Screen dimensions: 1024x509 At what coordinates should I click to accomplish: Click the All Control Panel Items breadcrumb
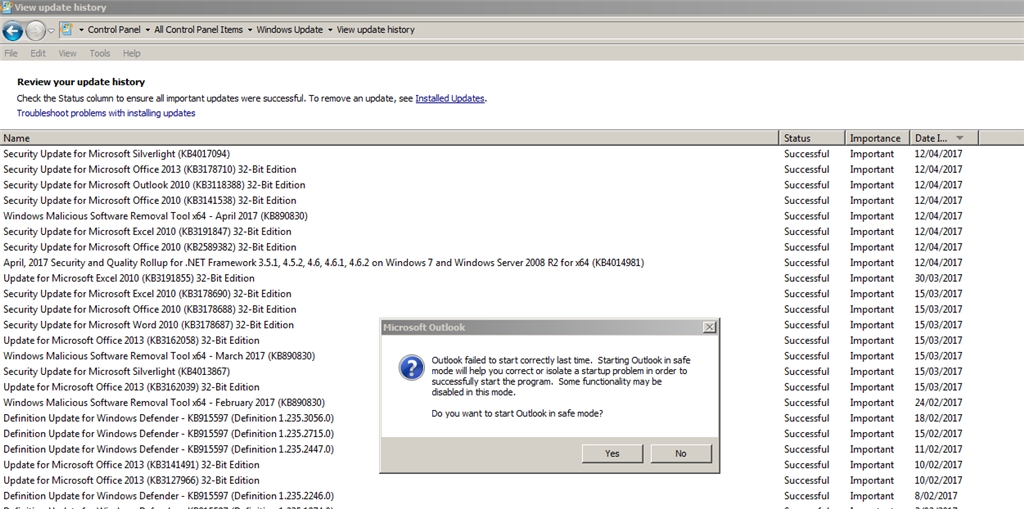199,30
